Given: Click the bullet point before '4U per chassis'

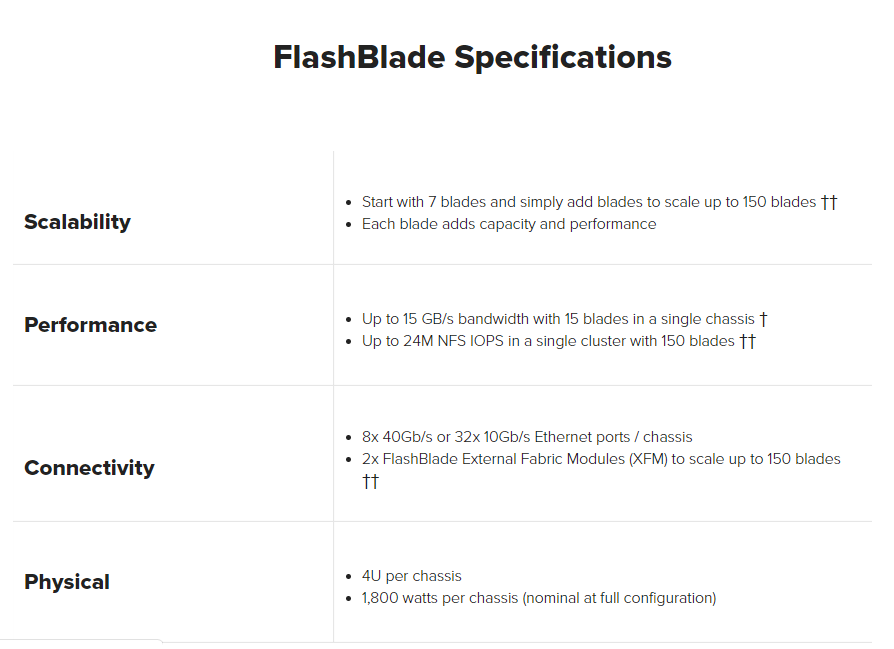Looking at the screenshot, I should [347, 577].
